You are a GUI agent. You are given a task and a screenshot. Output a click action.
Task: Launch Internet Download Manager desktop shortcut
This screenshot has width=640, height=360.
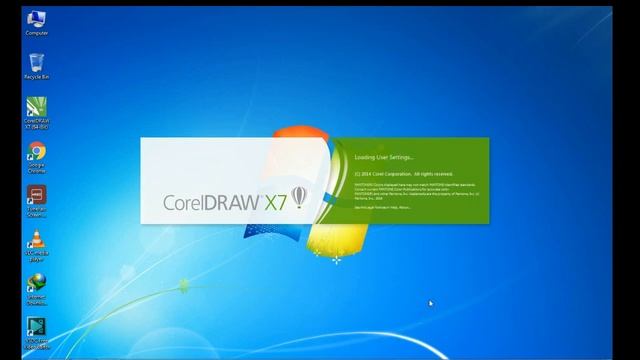click(36, 289)
